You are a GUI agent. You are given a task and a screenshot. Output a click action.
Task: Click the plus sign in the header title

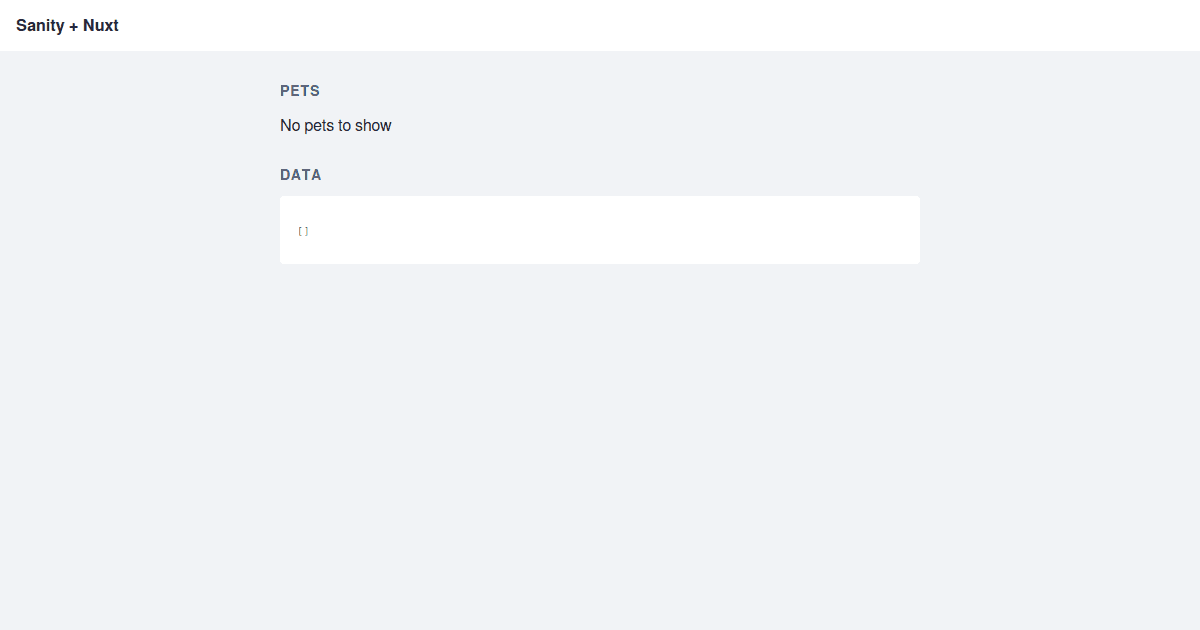click(x=74, y=27)
